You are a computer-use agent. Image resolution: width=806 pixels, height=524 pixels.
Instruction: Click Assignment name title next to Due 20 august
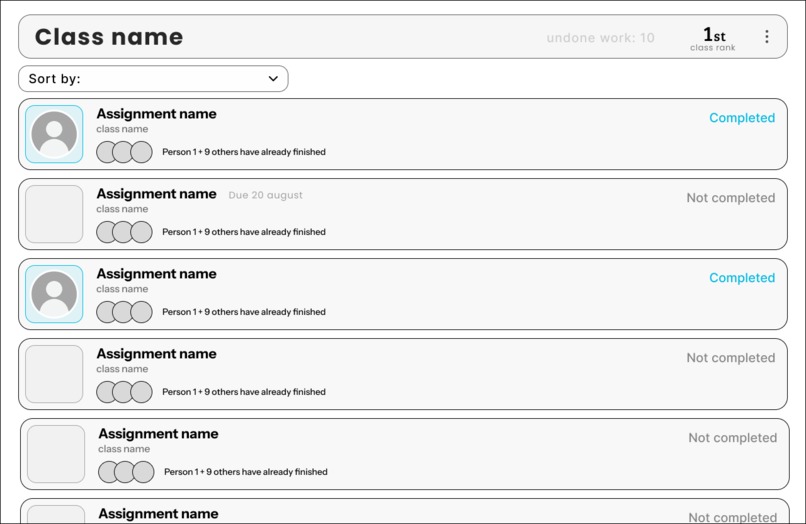pyautogui.click(x=156, y=194)
